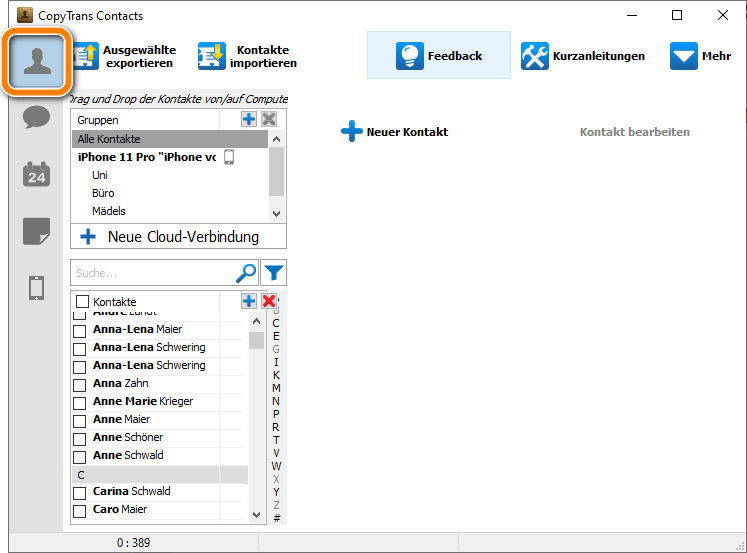Open the device phone icon in sidebar
Image resolution: width=747 pixels, height=553 pixels.
pos(36,288)
